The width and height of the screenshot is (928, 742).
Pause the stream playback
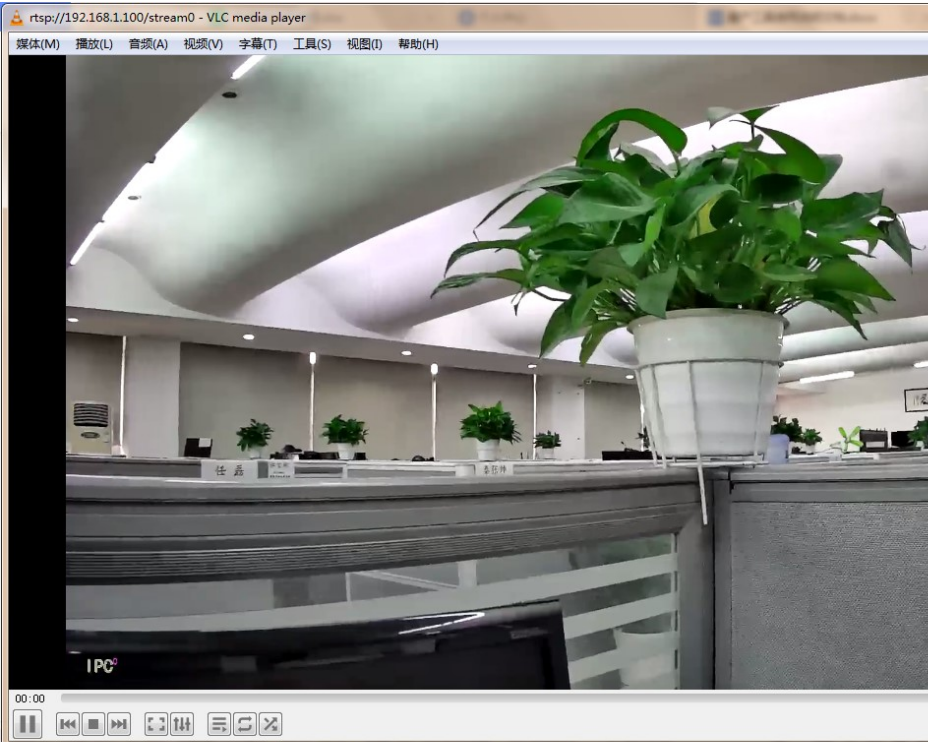pos(28,723)
